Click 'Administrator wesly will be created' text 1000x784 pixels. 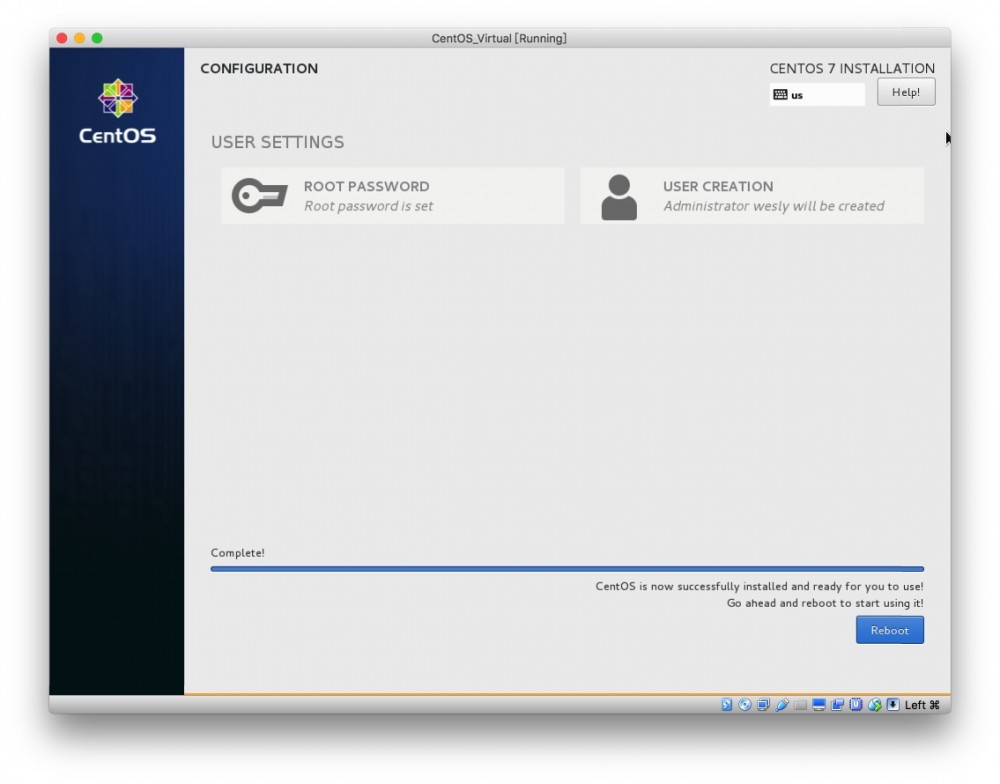tap(774, 206)
